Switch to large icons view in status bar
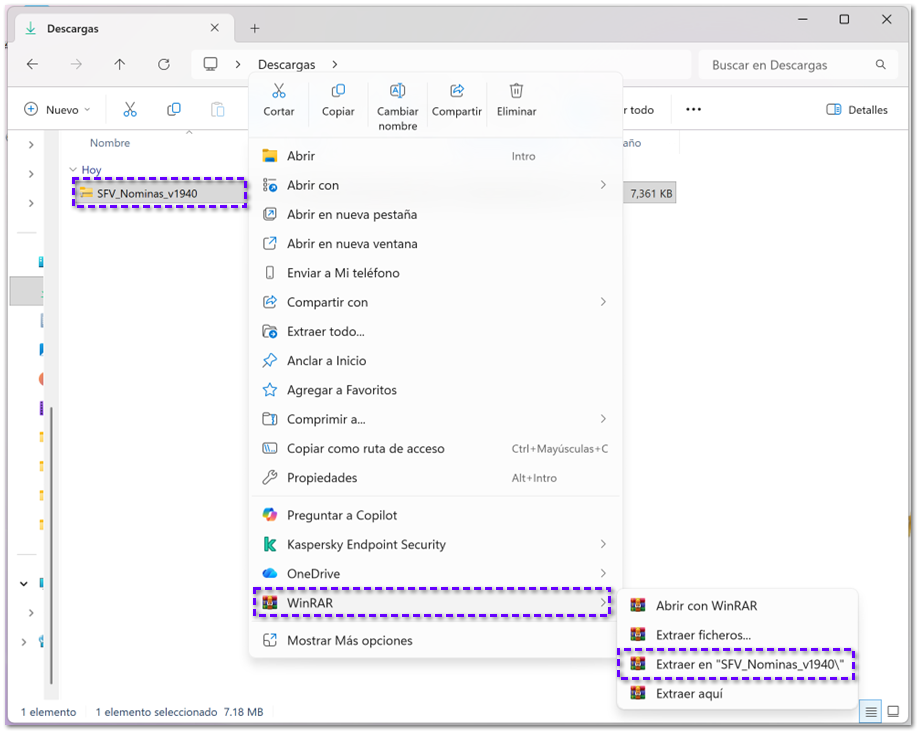The image size is (920, 734). click(x=893, y=712)
